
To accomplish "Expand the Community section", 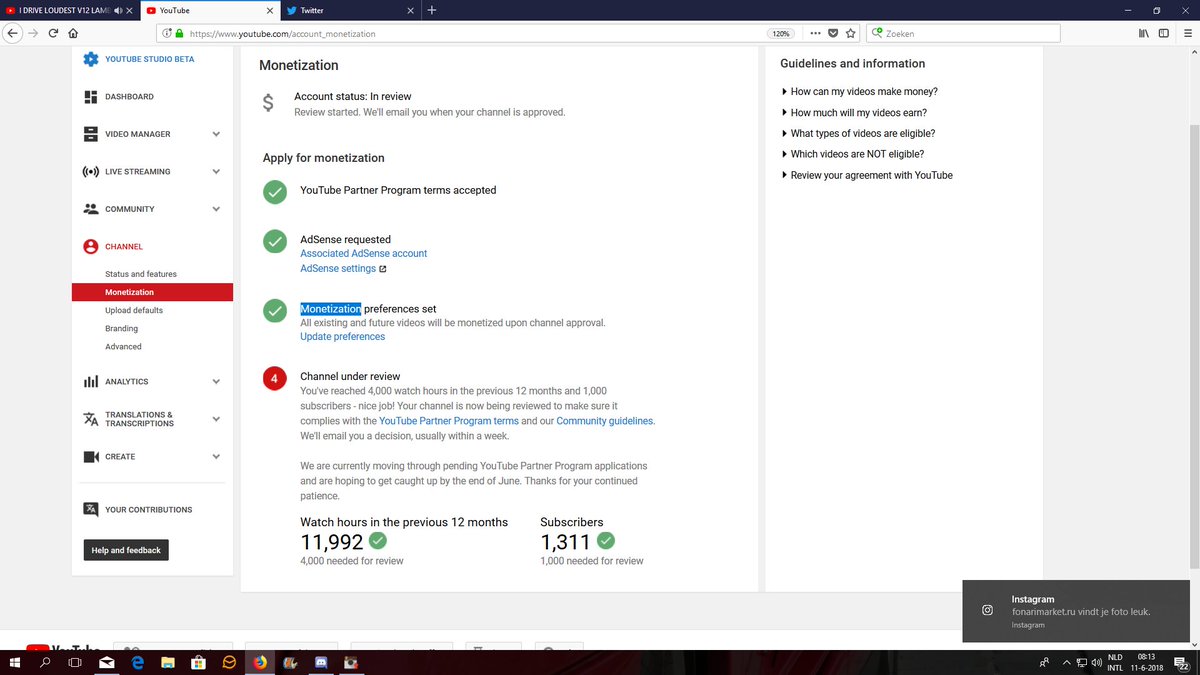I will point(216,209).
